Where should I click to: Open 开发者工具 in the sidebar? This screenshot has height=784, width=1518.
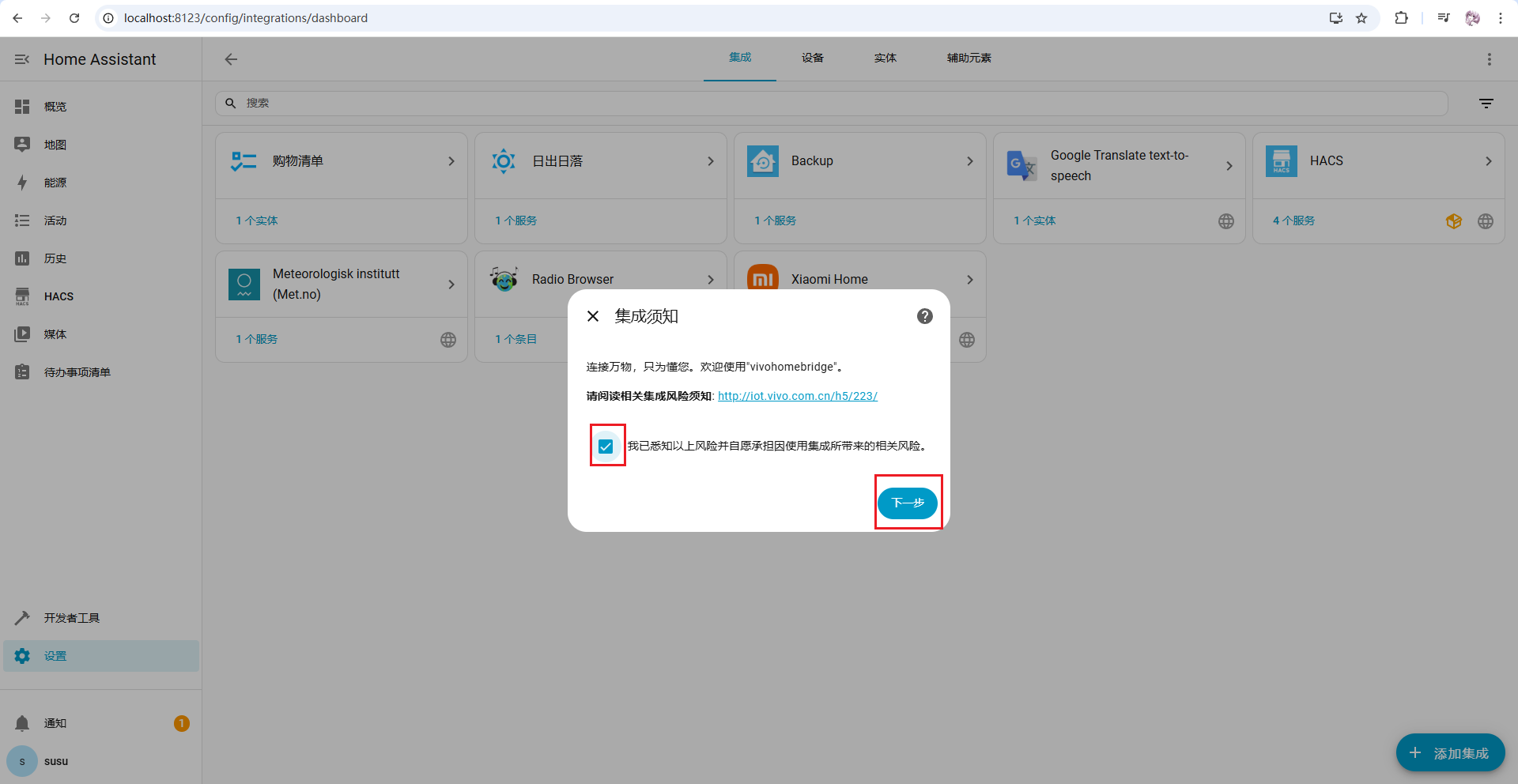pyautogui.click(x=71, y=618)
